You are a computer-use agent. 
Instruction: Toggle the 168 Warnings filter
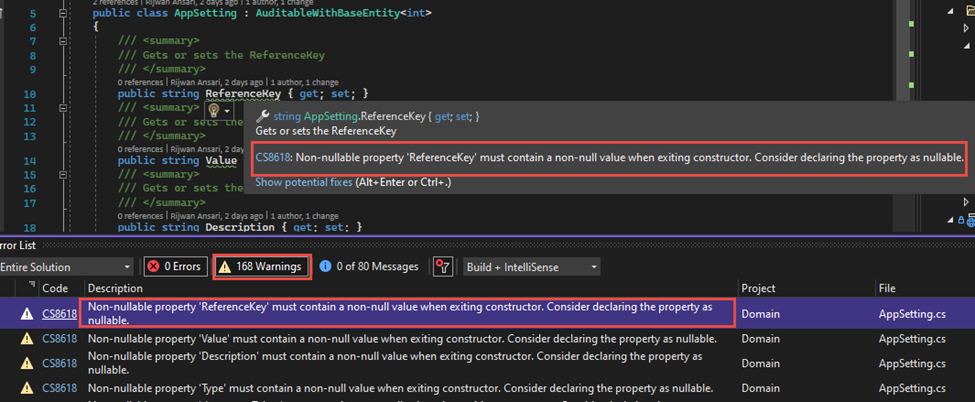(x=262, y=267)
